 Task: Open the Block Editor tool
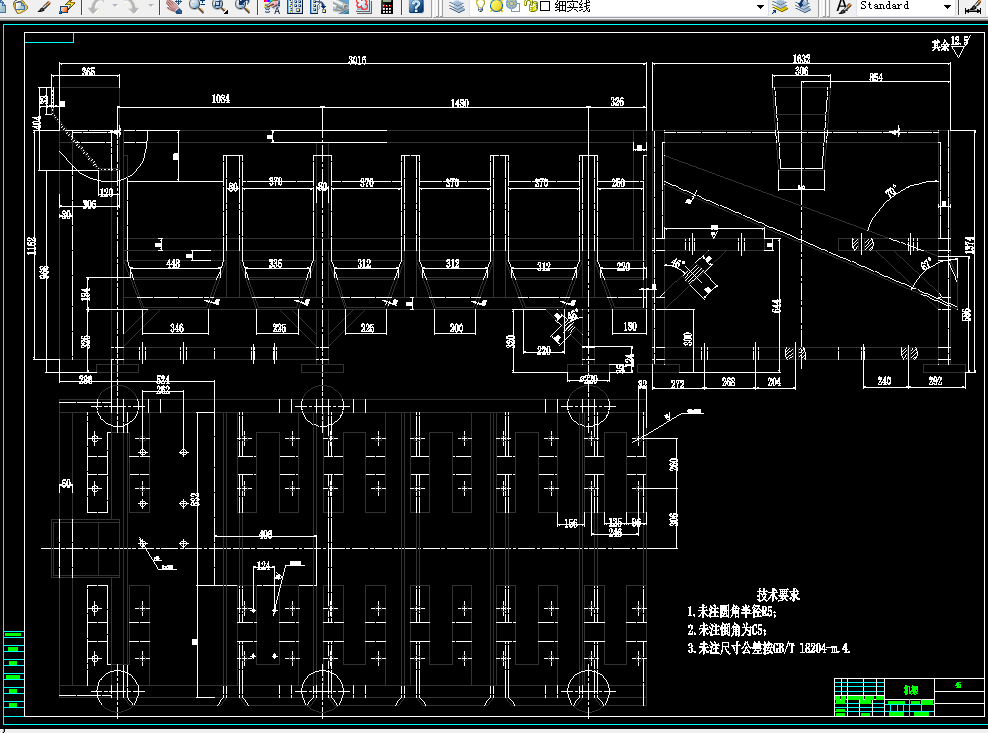(x=66, y=6)
